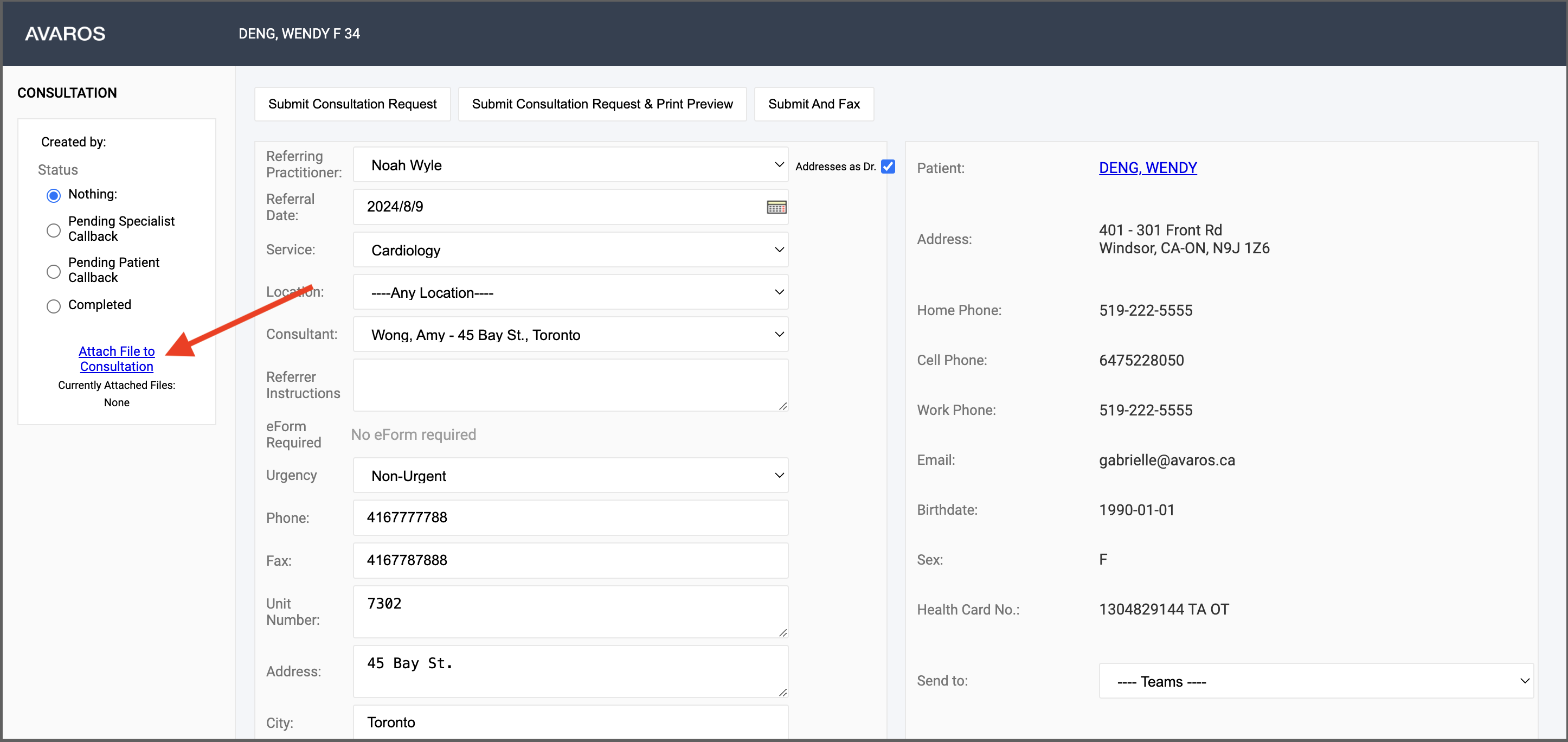Screen dimensions: 1568x742
Task: Click into Referrer Instructions text area
Action: tap(570, 385)
